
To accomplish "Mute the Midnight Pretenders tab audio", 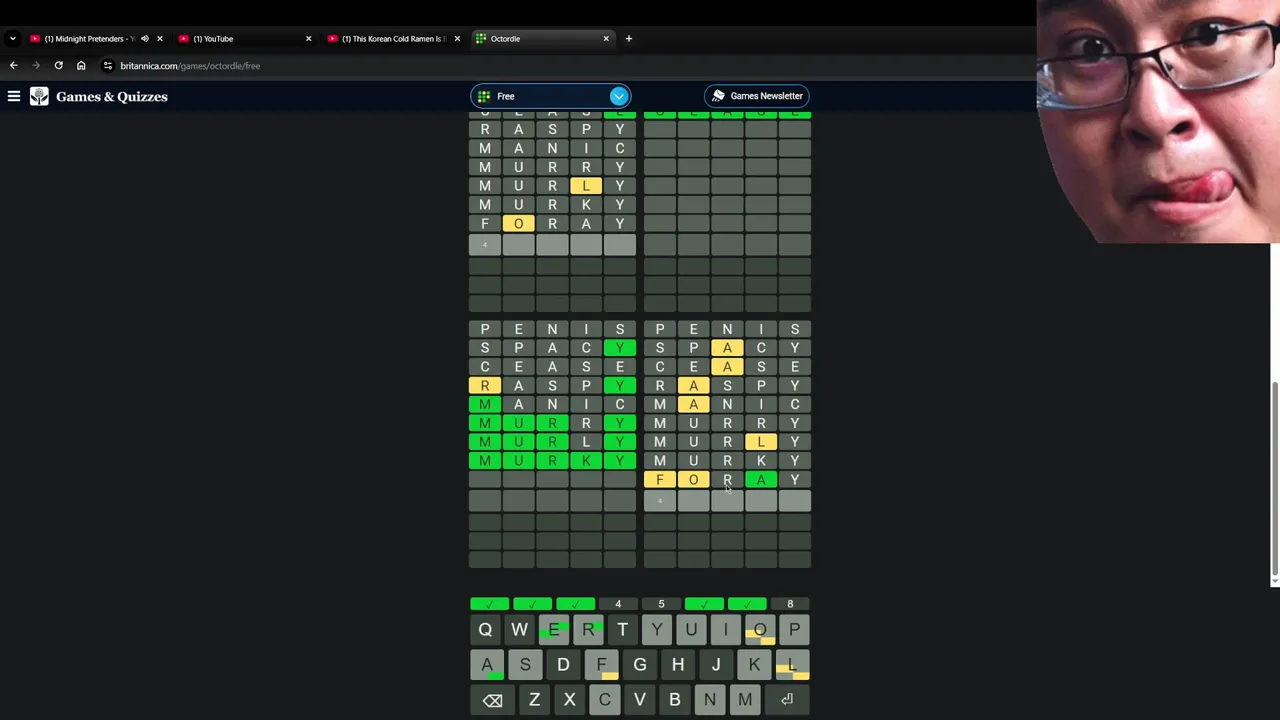I will tap(144, 38).
